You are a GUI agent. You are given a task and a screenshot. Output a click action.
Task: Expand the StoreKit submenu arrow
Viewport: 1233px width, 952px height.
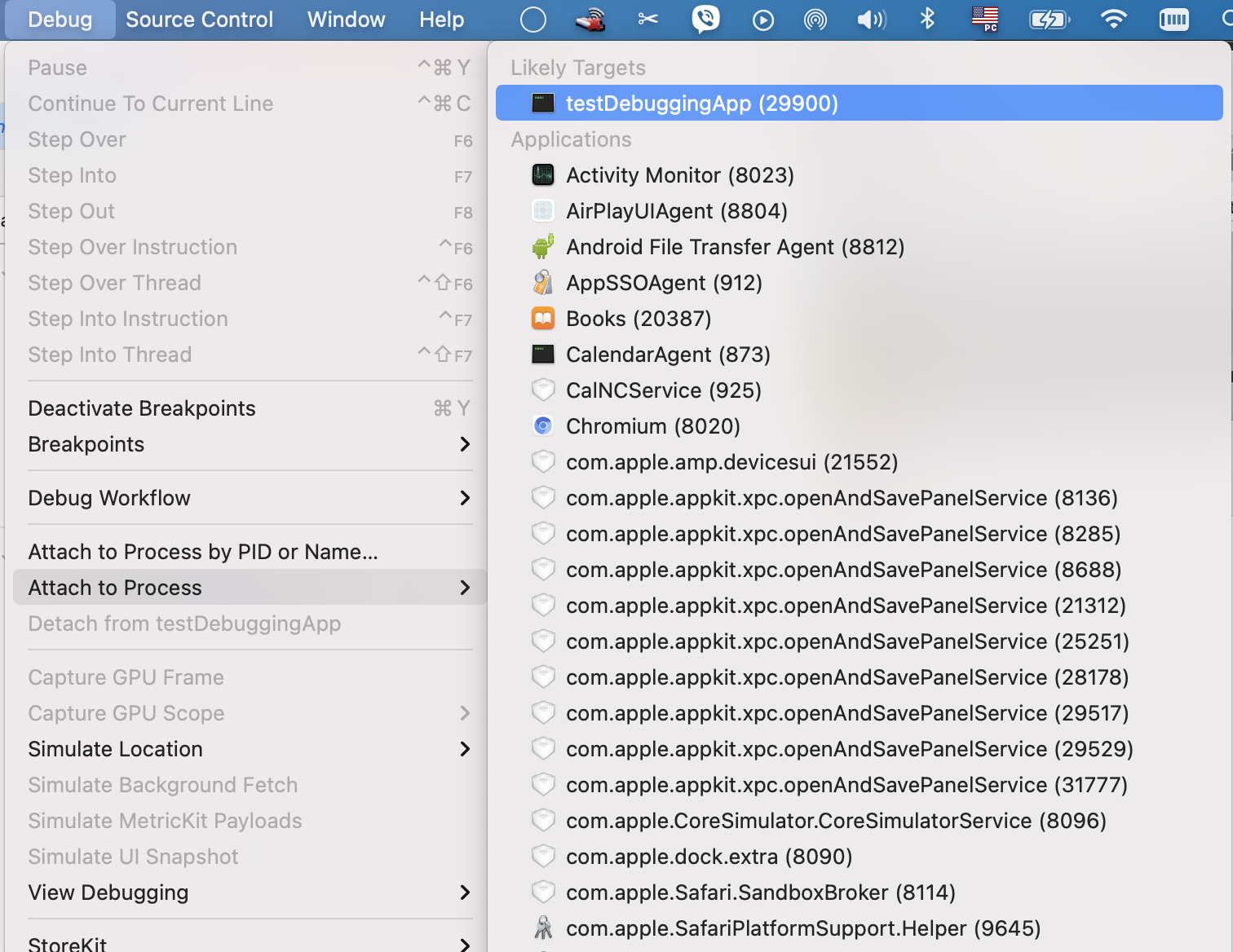[465, 945]
